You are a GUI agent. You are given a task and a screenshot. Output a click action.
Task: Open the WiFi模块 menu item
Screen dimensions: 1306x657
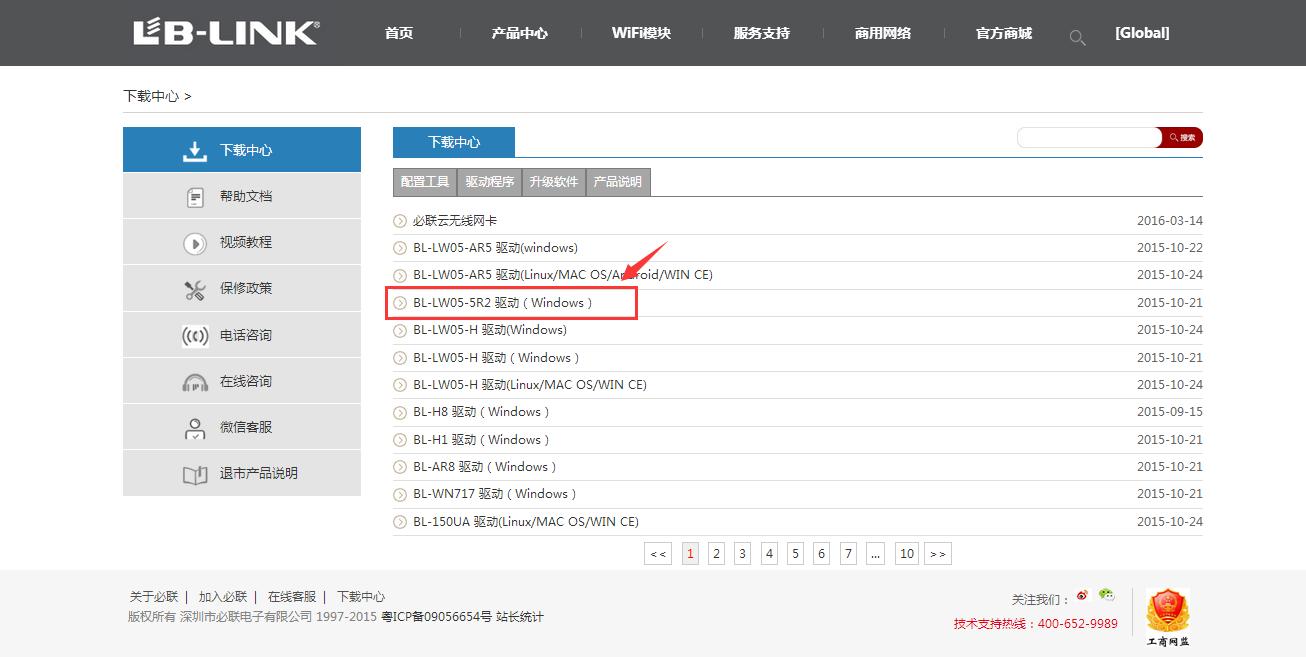pos(640,32)
